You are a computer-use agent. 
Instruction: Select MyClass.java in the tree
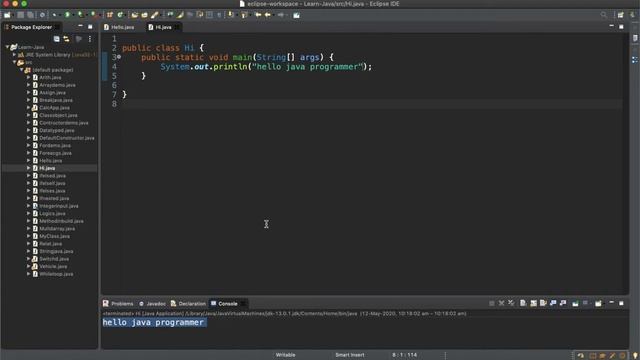coord(54,236)
